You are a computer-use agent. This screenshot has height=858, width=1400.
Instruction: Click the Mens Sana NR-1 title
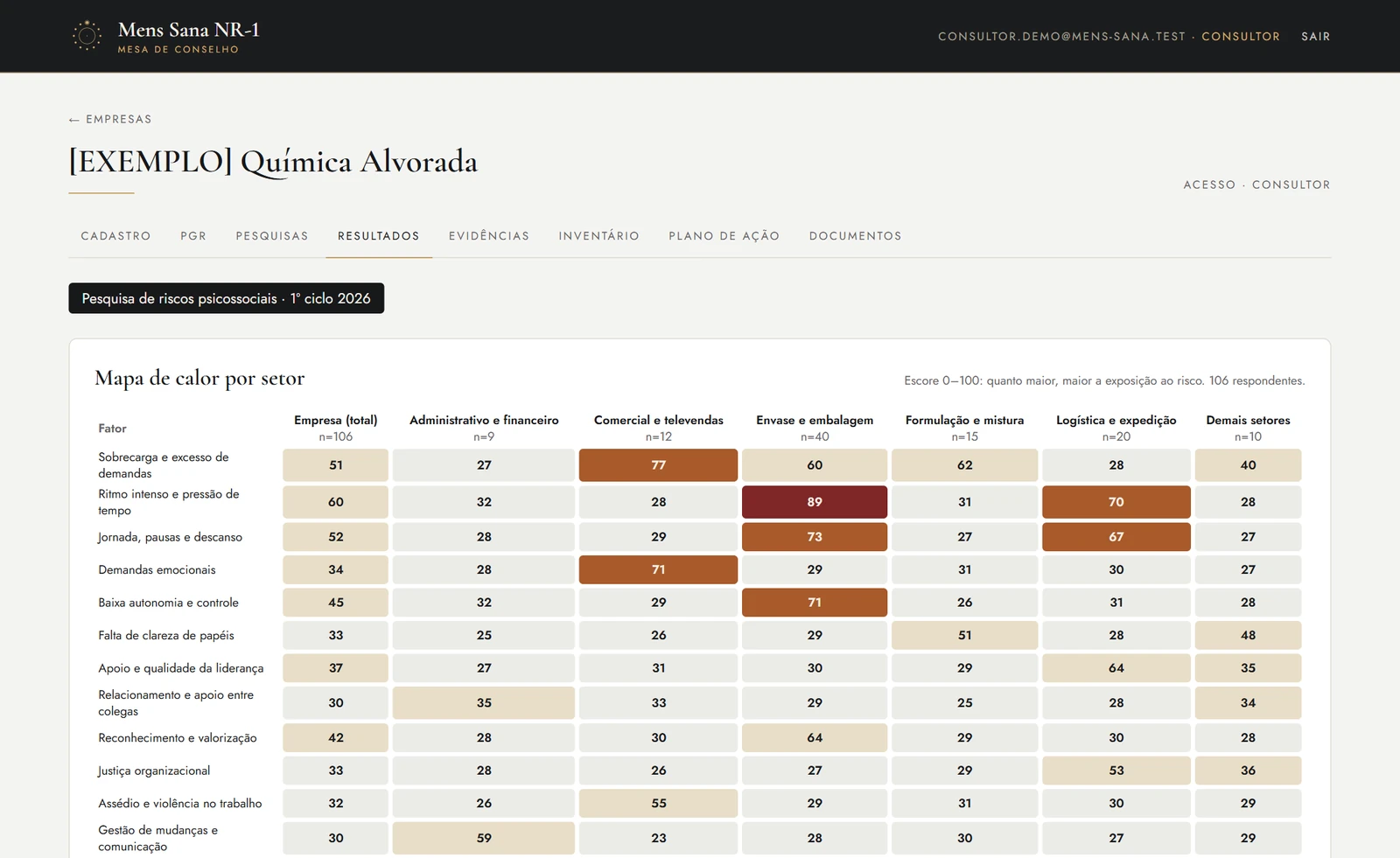click(x=189, y=30)
